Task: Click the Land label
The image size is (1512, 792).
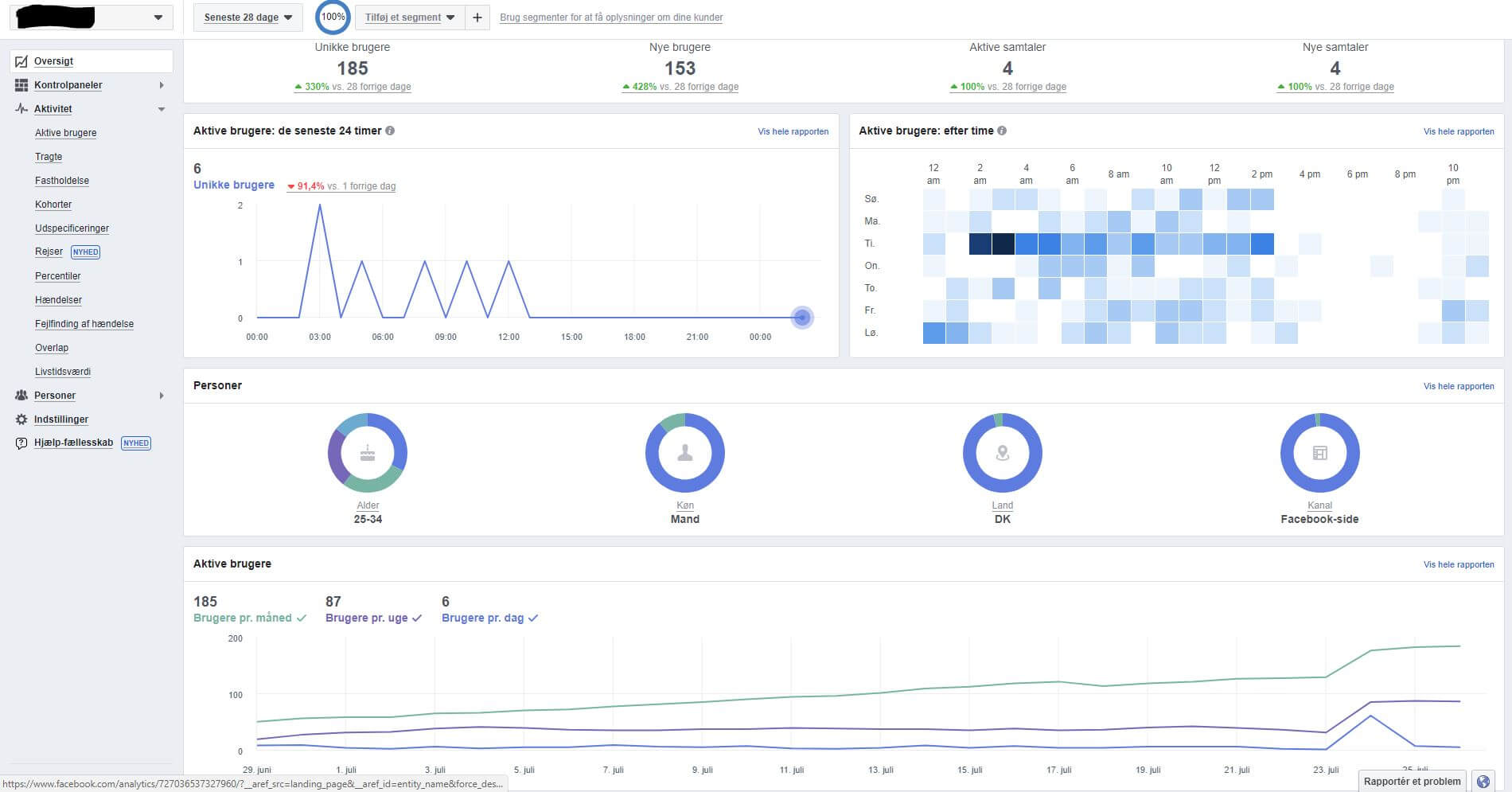Action: (x=1003, y=505)
